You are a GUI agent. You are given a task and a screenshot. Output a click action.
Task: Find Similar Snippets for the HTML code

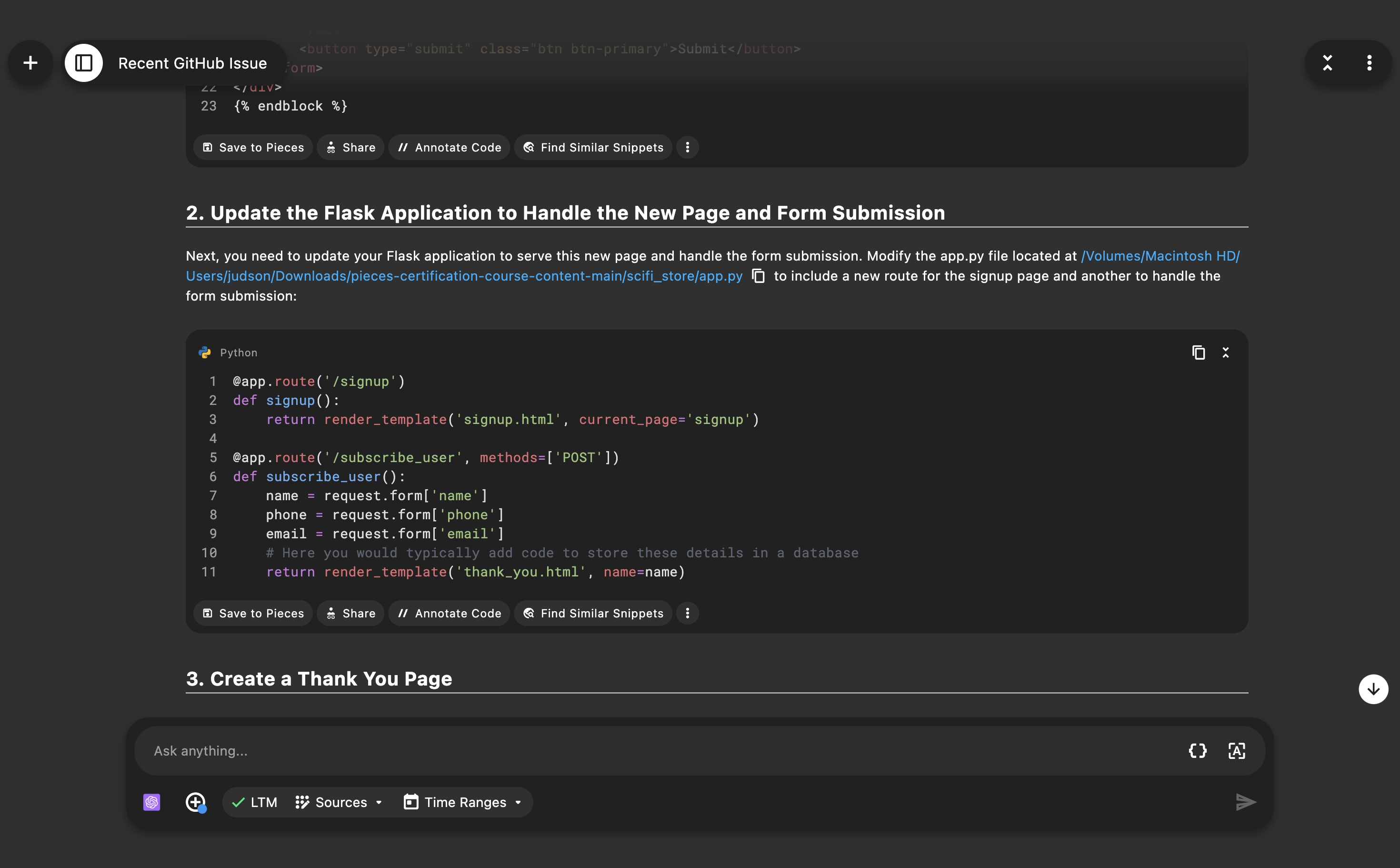pyautogui.click(x=593, y=148)
